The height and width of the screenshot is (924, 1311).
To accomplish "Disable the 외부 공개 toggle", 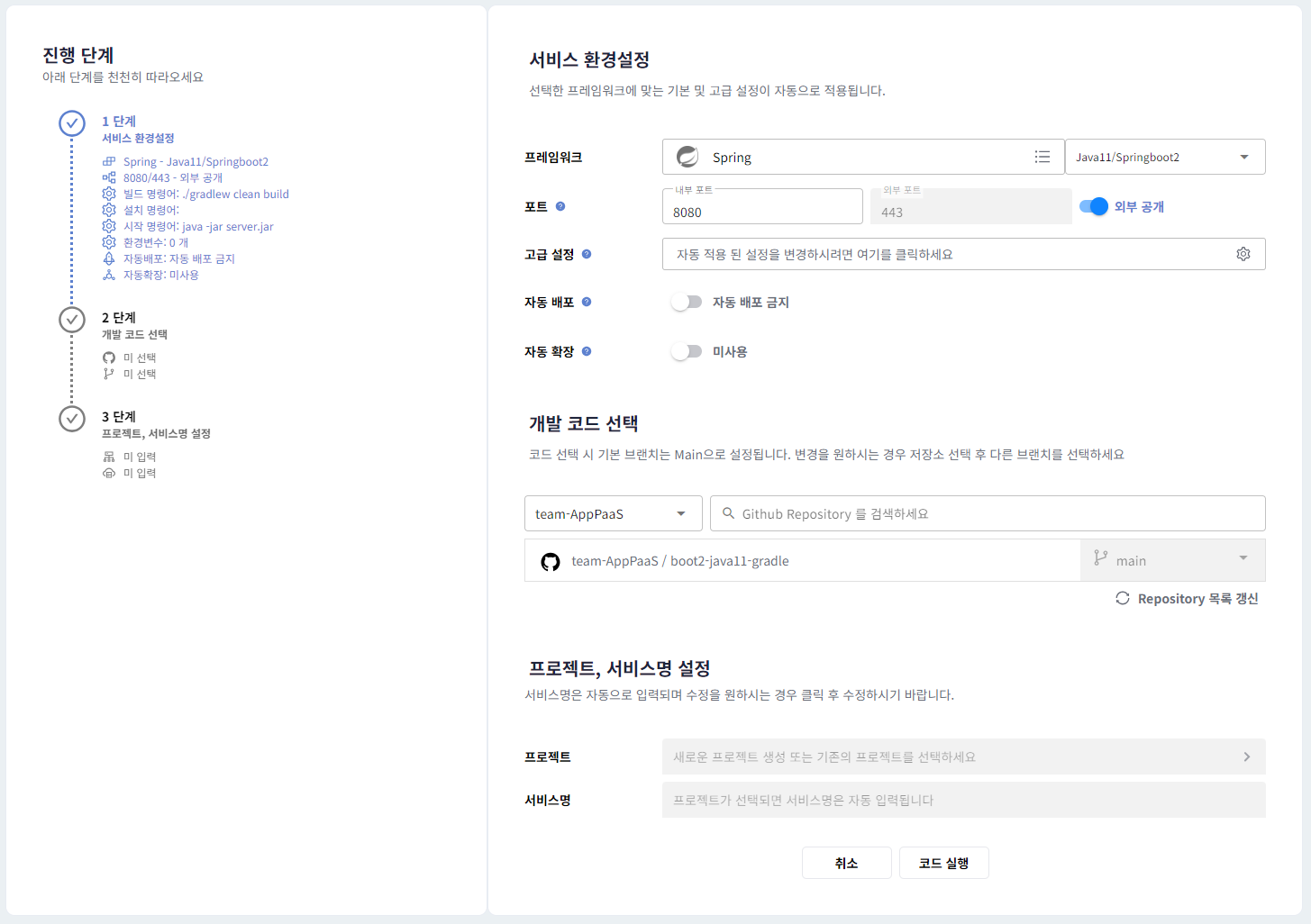I will coord(1094,206).
